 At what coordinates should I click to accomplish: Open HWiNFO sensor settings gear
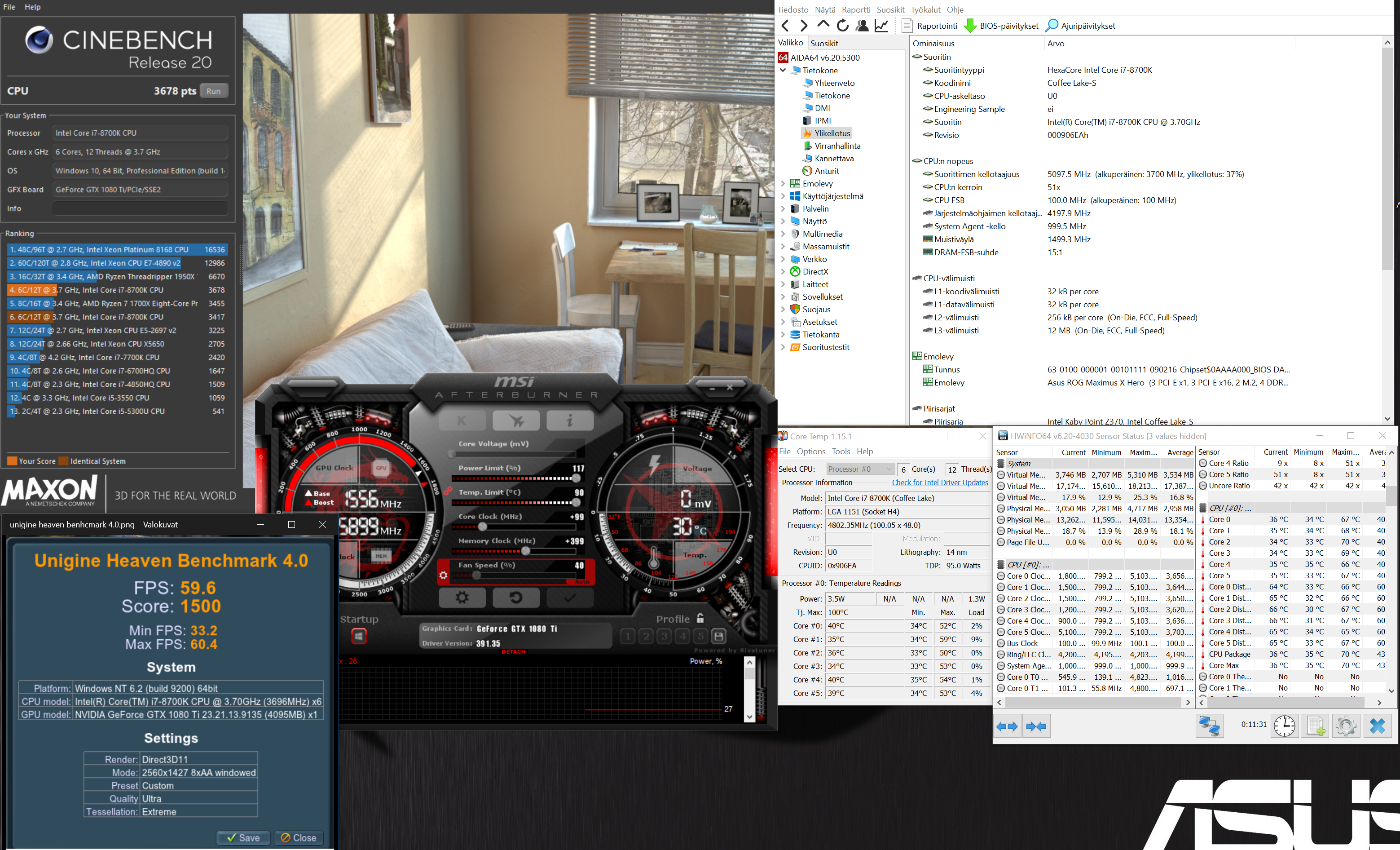click(1346, 726)
